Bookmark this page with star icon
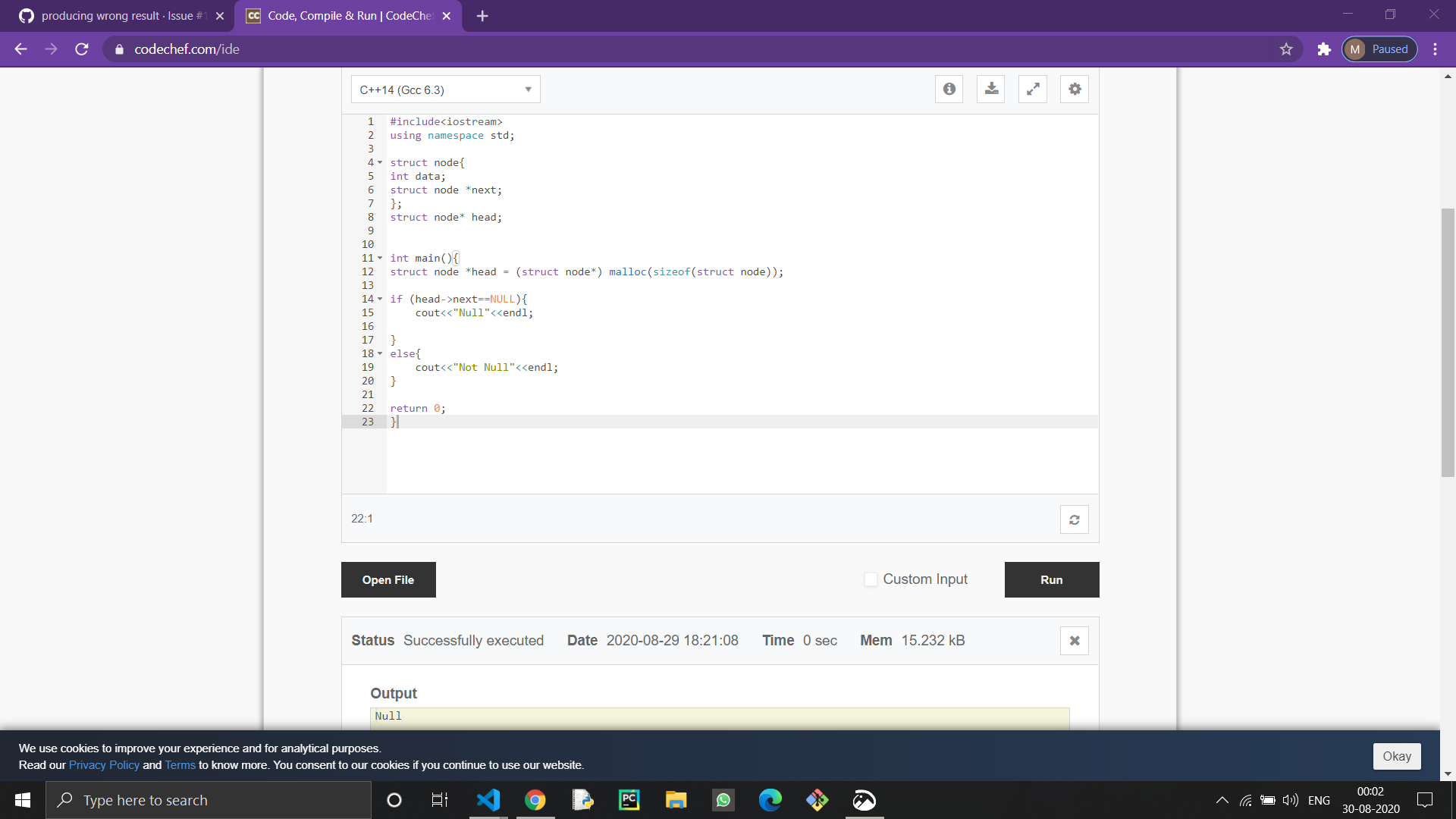Viewport: 1456px width, 819px height. 1286,49
